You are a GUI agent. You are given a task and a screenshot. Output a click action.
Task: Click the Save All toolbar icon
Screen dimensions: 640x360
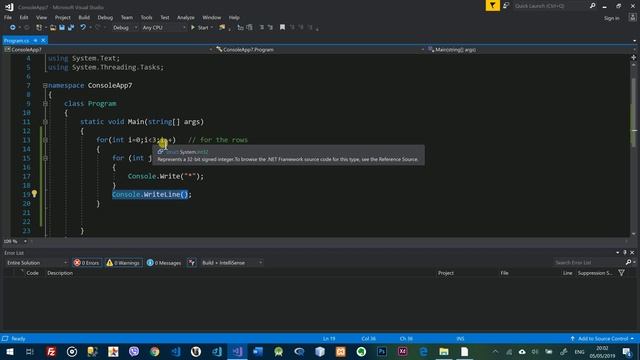tap(71, 27)
